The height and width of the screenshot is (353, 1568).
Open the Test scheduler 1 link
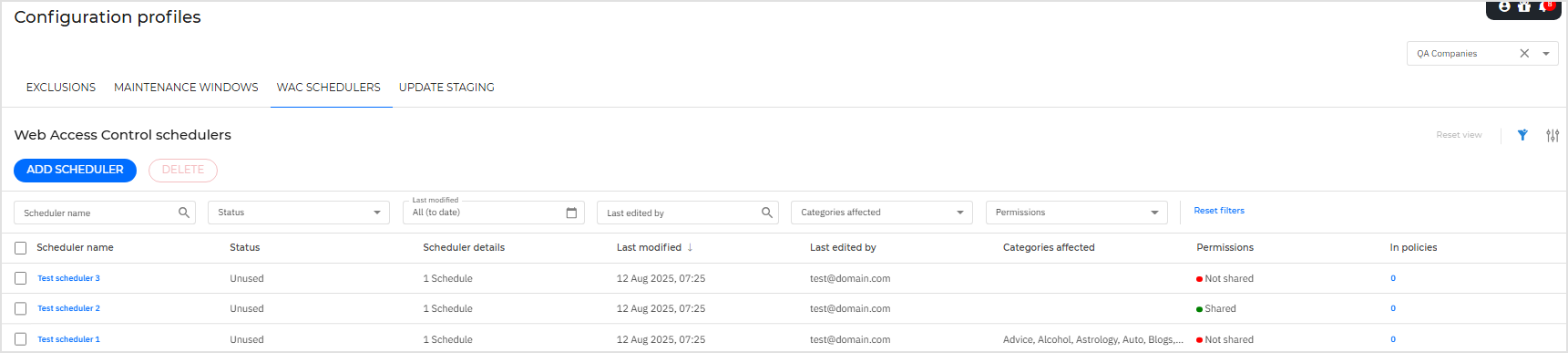pos(68,339)
